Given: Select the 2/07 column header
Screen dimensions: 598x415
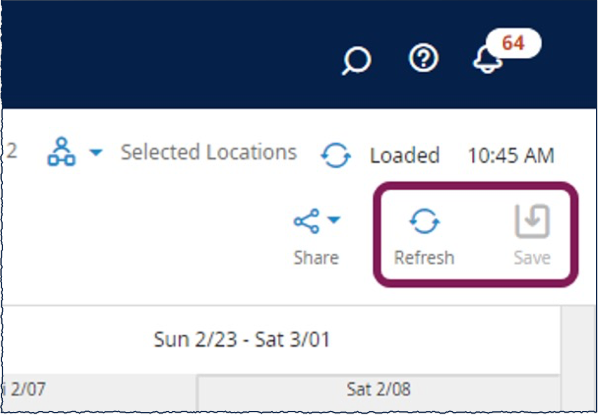Looking at the screenshot, I should click(24, 390).
